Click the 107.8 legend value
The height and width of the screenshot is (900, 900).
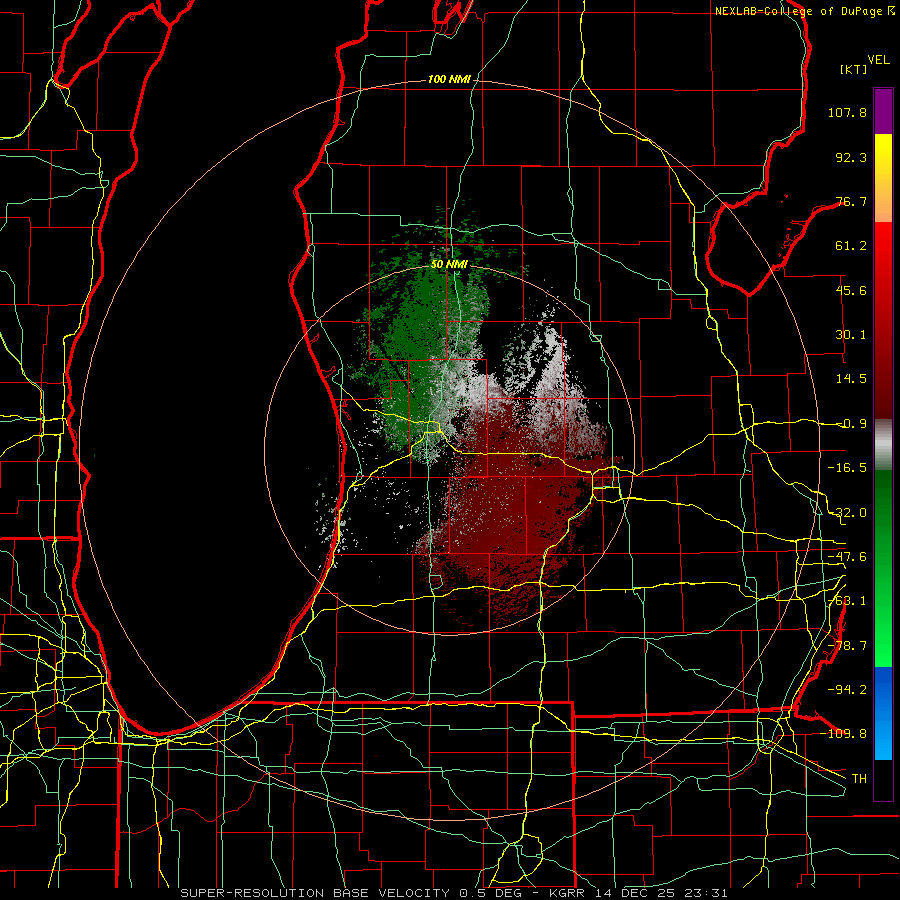[847, 112]
